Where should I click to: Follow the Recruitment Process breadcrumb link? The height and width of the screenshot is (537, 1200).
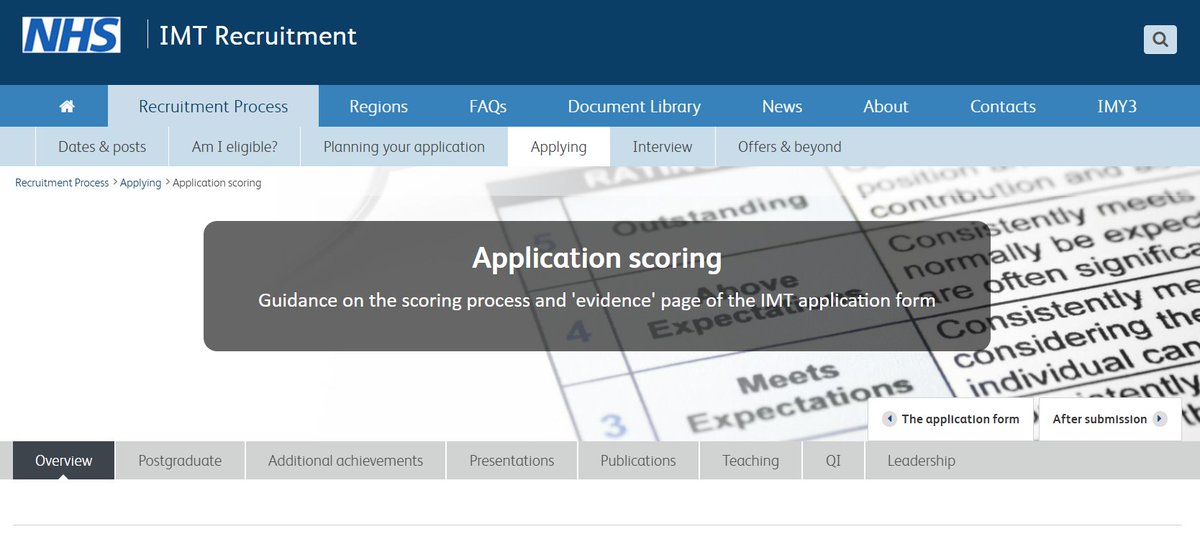62,183
